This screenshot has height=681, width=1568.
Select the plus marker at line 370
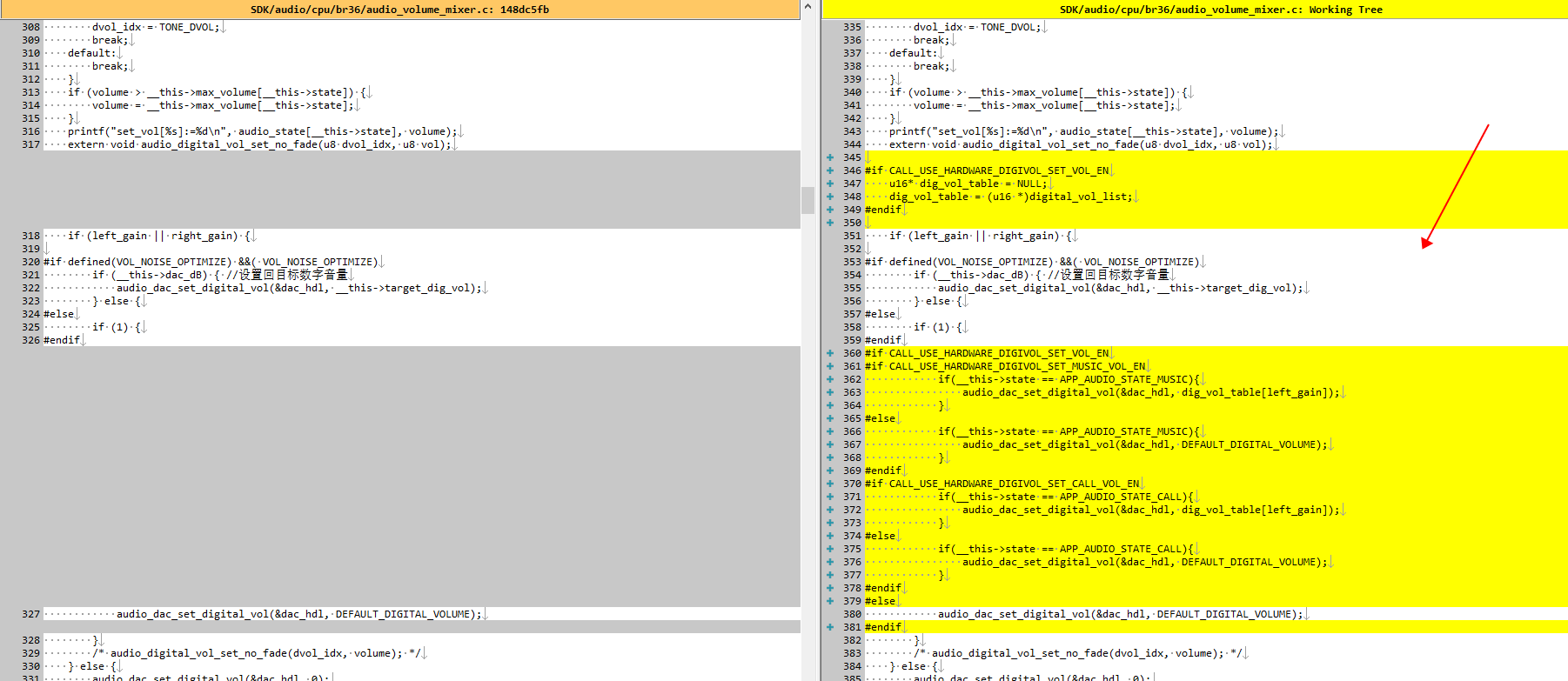pyautogui.click(x=830, y=484)
